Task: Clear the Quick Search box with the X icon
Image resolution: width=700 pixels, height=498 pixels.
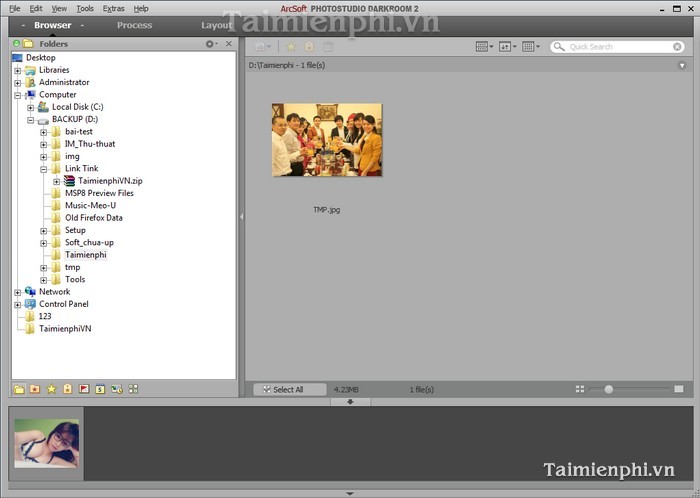Action: [677, 47]
